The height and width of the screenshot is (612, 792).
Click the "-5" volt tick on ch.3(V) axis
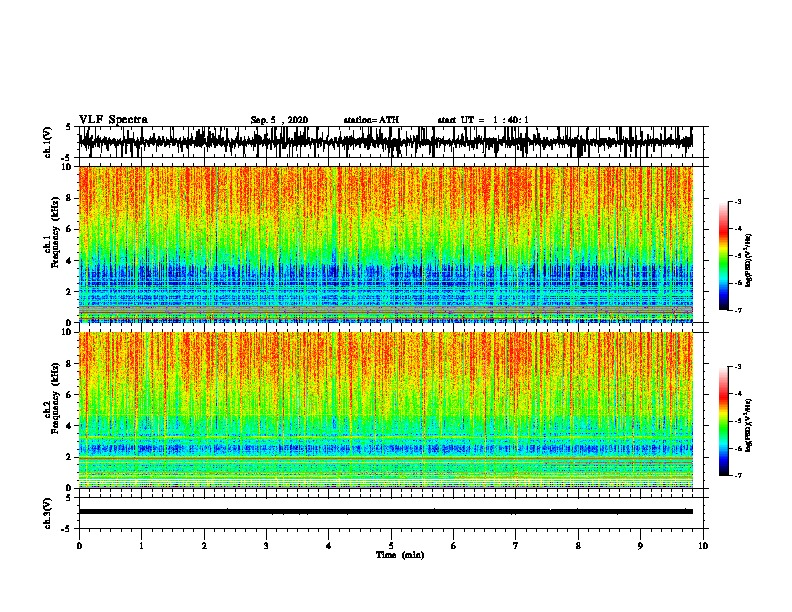click(67, 529)
